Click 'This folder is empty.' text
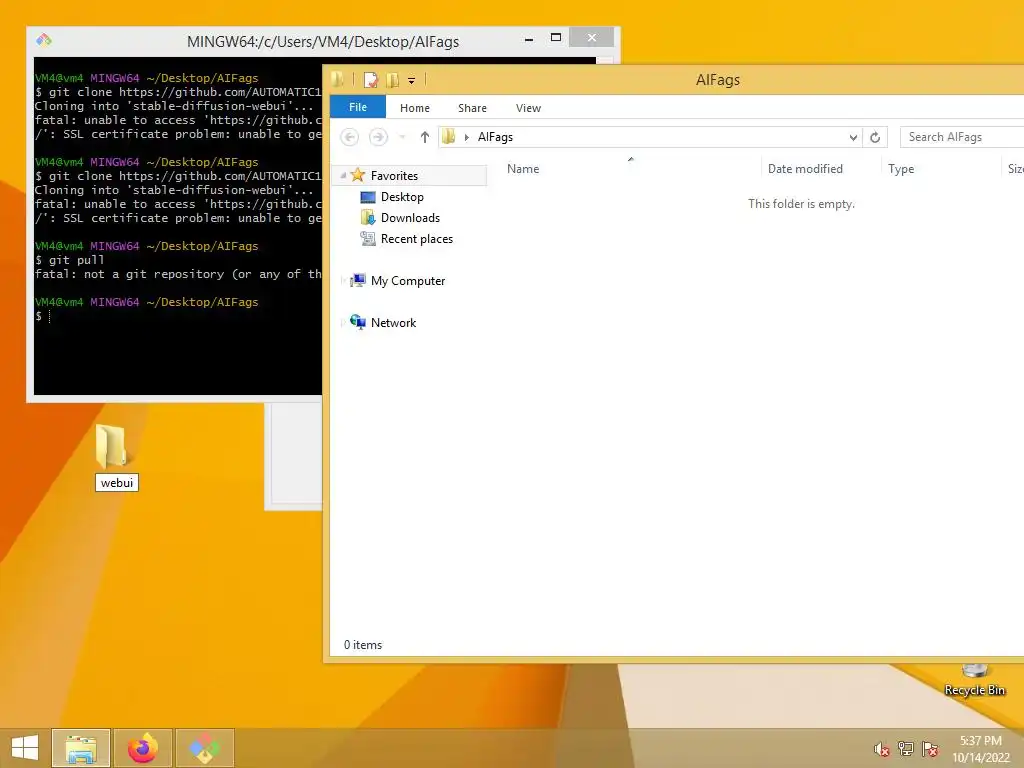The height and width of the screenshot is (768, 1024). [x=801, y=204]
